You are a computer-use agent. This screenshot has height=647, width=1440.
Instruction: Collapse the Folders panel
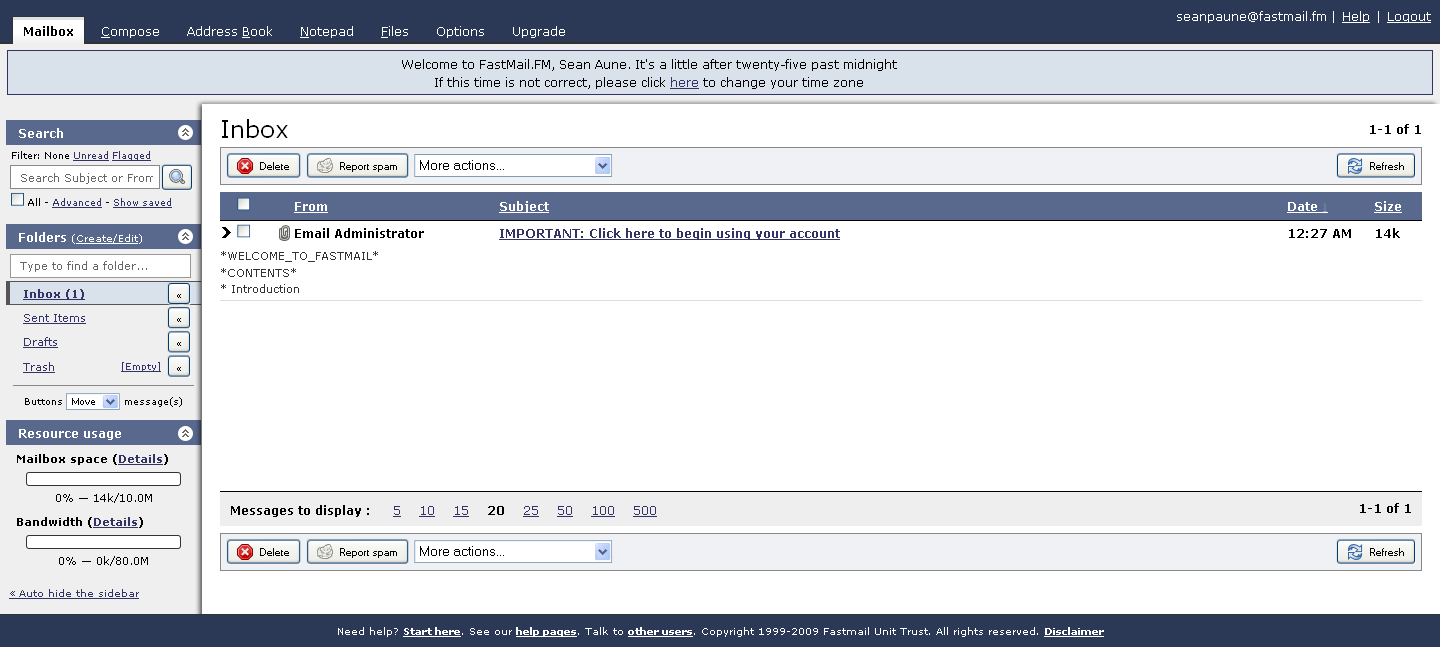185,237
